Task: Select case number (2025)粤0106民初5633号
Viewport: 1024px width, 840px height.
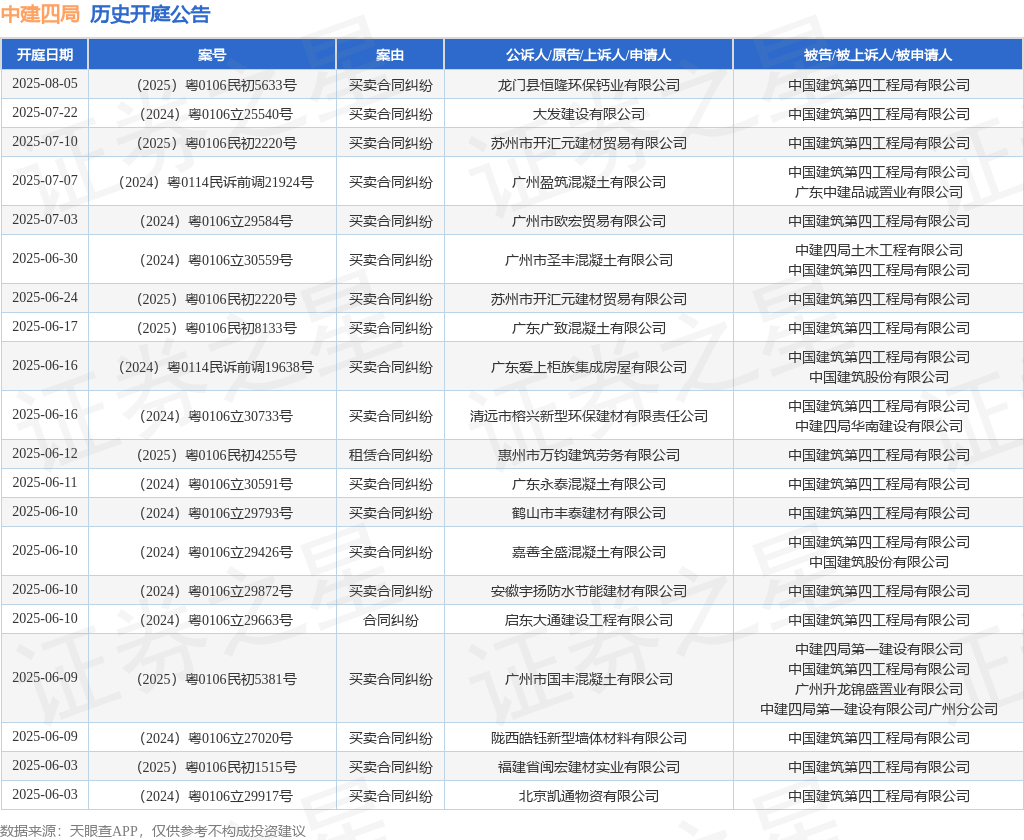Action: [216, 85]
